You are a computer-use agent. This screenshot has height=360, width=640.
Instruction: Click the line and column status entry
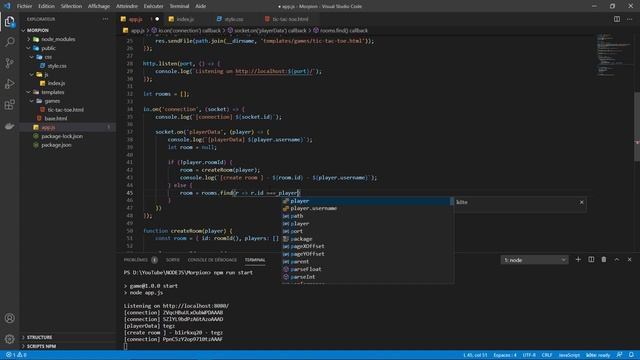(x=475, y=355)
